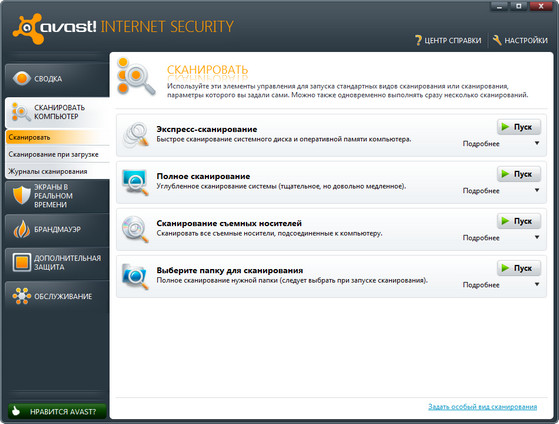Click the СКАНИРОВАТЬ page heading
Viewport: 559px width, 424px height.
coord(207,70)
